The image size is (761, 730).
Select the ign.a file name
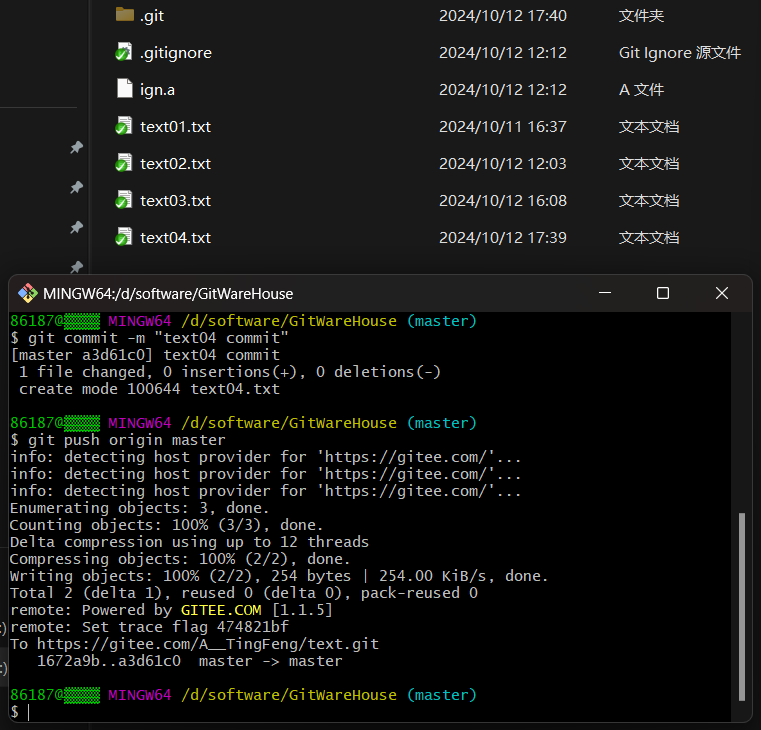click(157, 90)
